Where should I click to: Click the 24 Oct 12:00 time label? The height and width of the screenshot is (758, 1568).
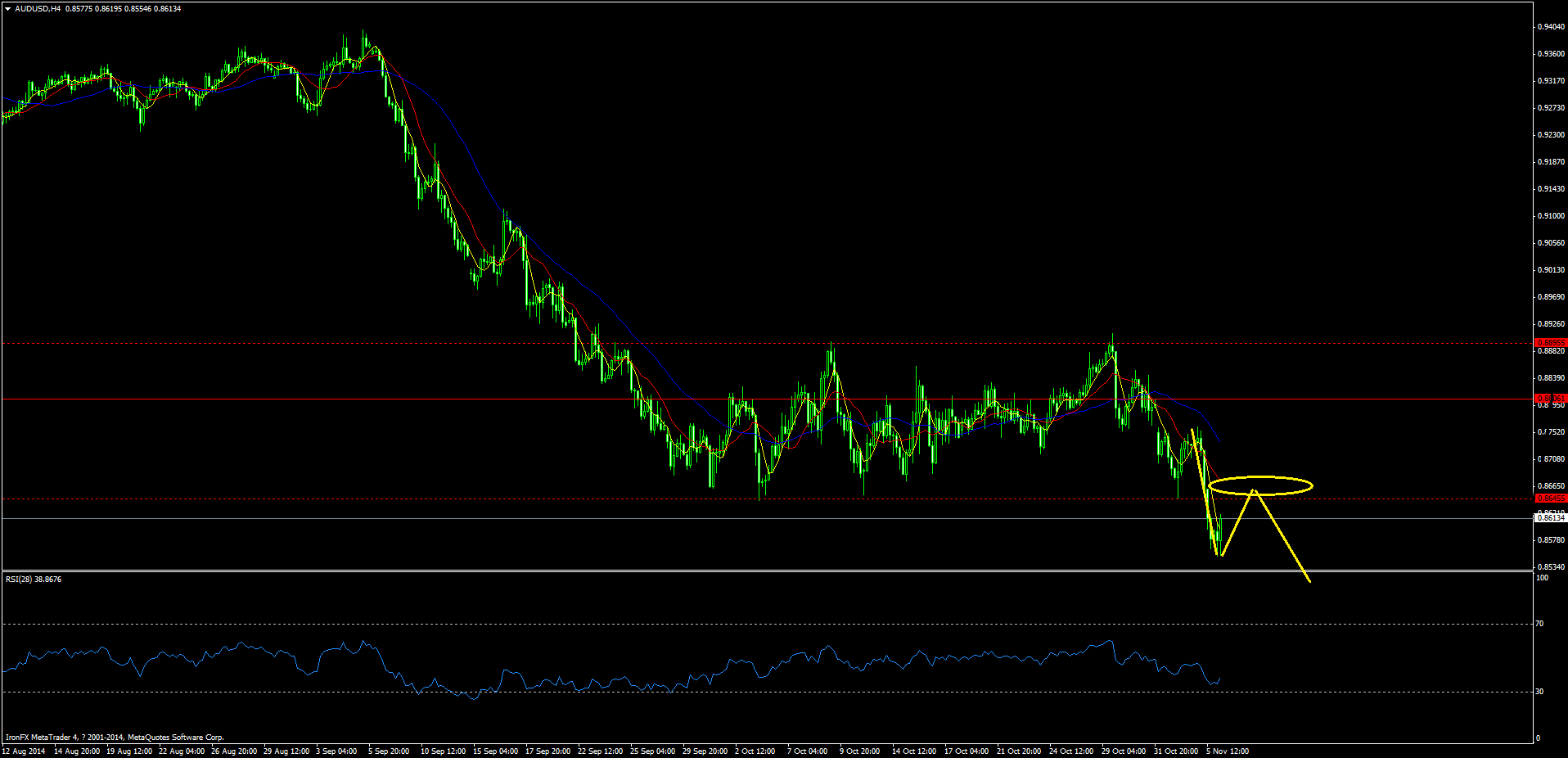click(1072, 751)
